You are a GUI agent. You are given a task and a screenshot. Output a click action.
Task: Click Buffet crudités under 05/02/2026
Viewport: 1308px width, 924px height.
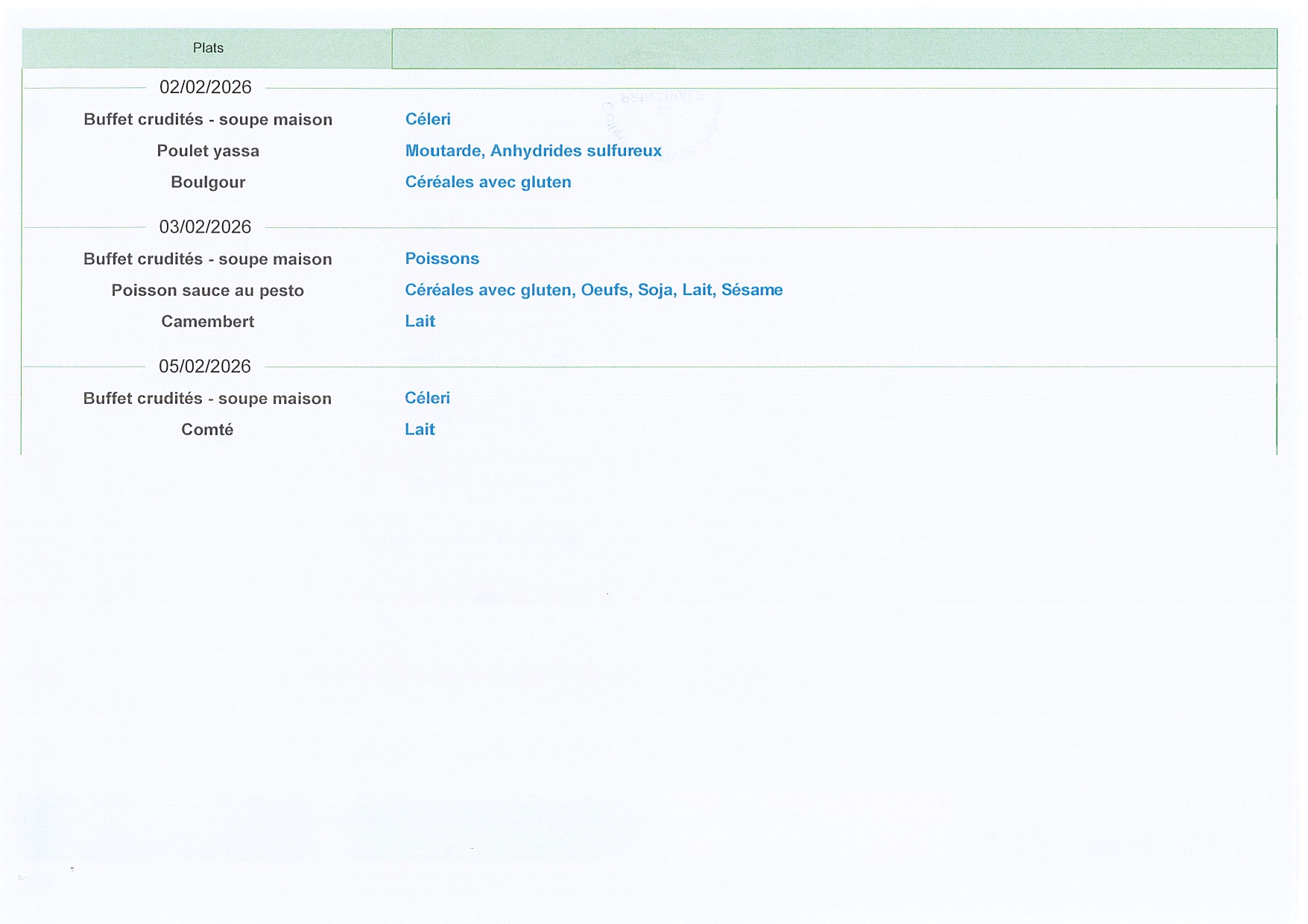(x=207, y=399)
